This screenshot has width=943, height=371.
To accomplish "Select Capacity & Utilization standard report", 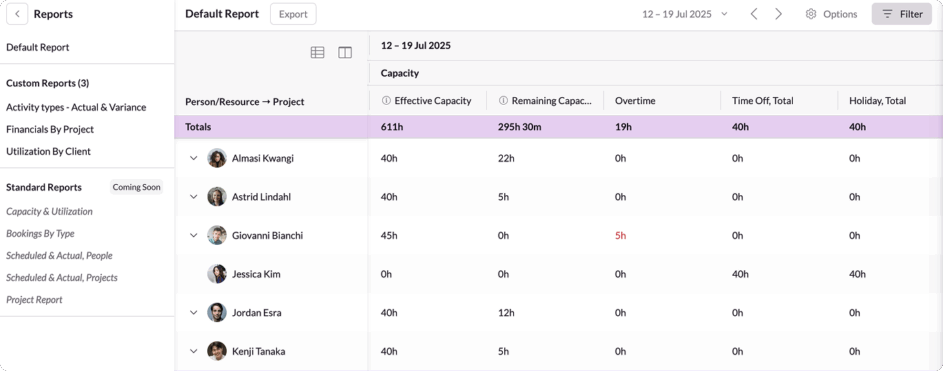I will tap(49, 212).
